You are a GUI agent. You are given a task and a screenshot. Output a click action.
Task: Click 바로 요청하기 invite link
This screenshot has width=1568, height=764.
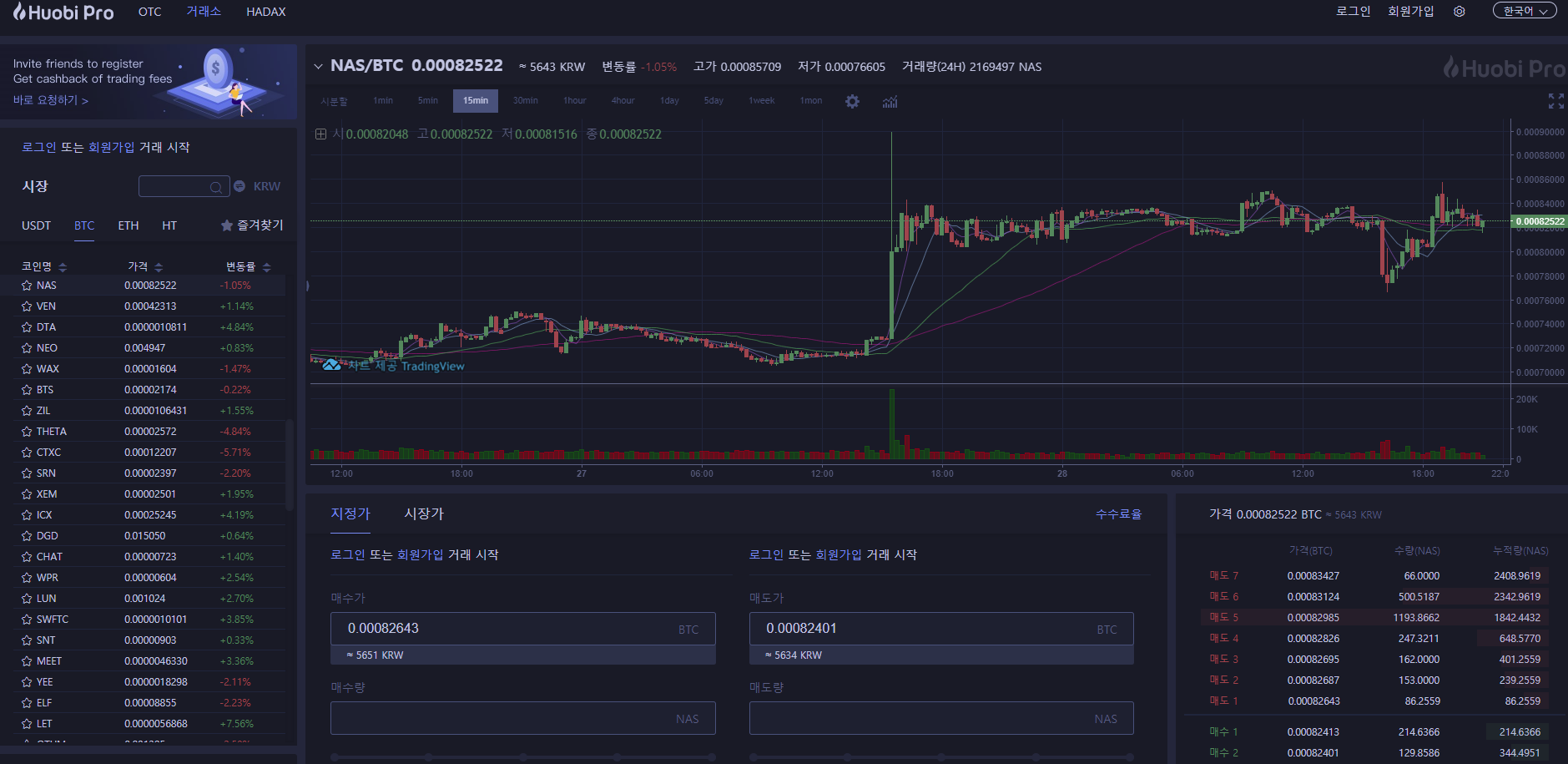[x=50, y=100]
